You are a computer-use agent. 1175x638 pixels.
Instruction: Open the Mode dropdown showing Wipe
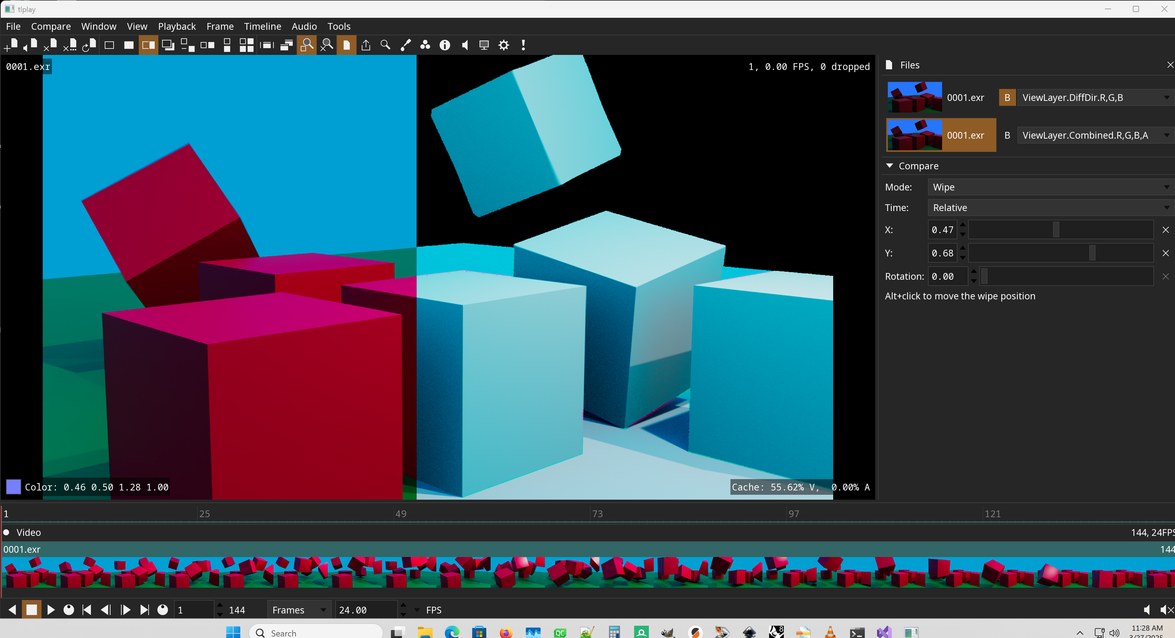1049,187
